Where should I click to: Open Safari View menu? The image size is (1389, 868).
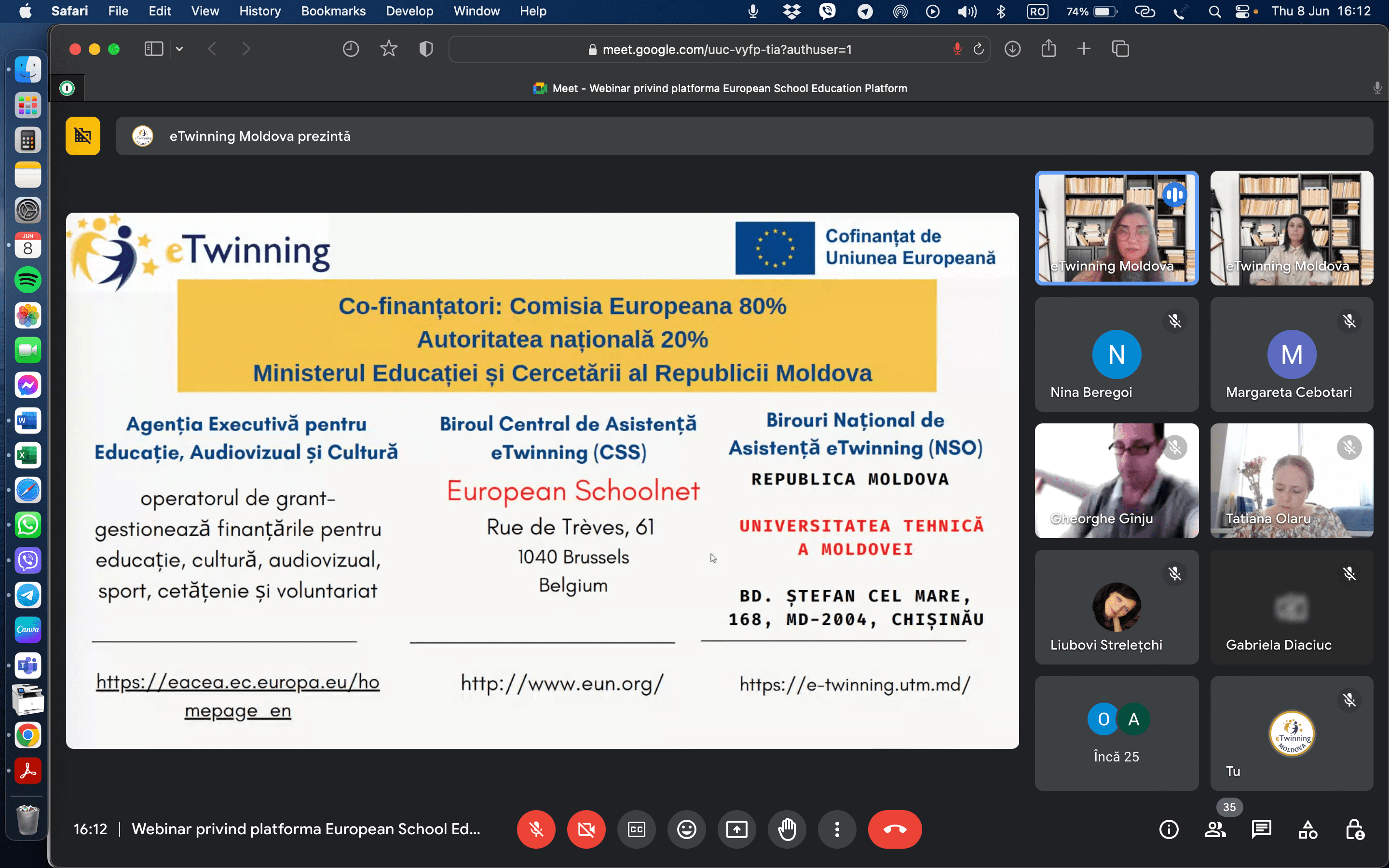[x=205, y=11]
